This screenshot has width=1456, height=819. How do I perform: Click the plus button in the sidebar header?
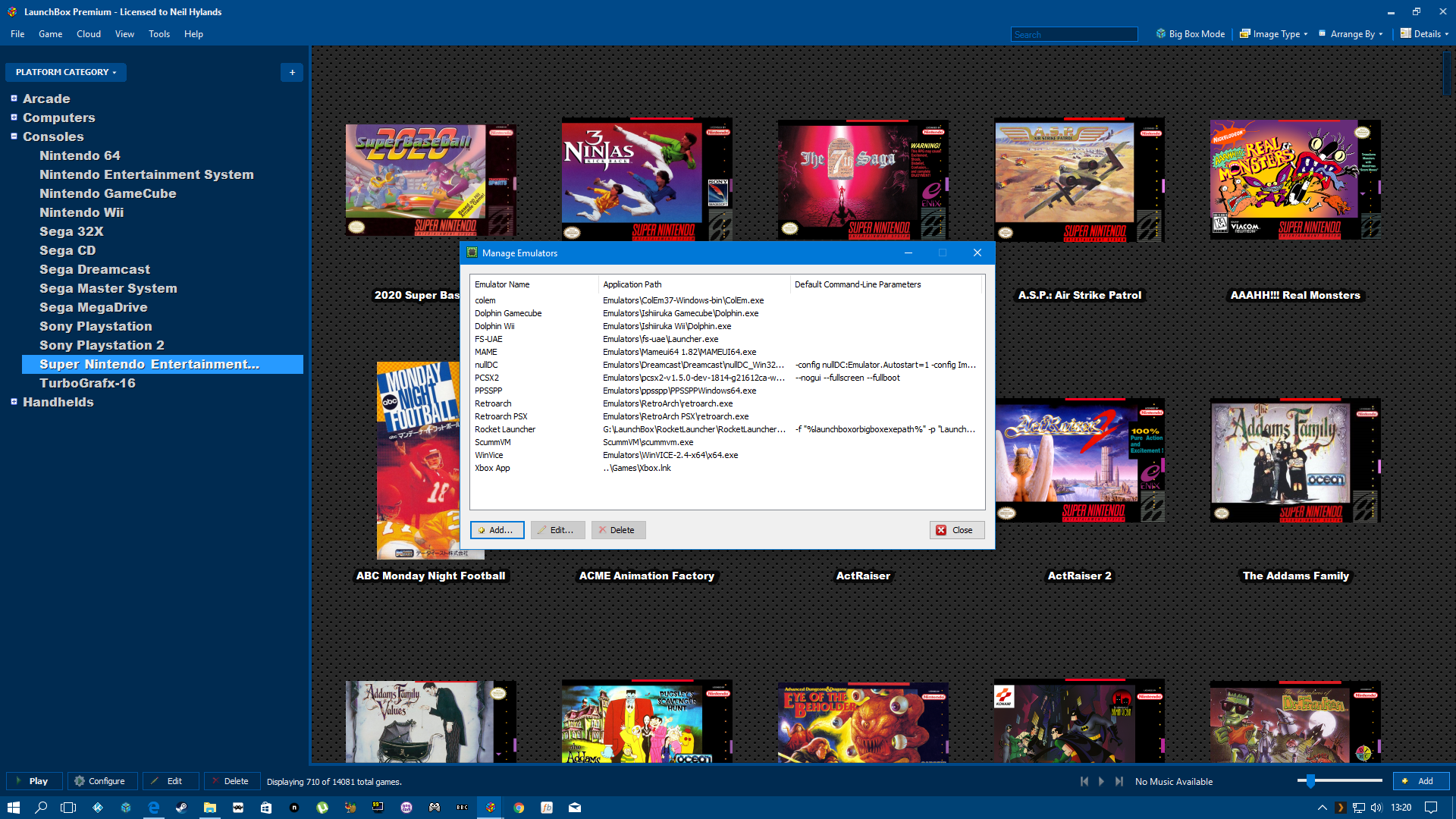(292, 72)
